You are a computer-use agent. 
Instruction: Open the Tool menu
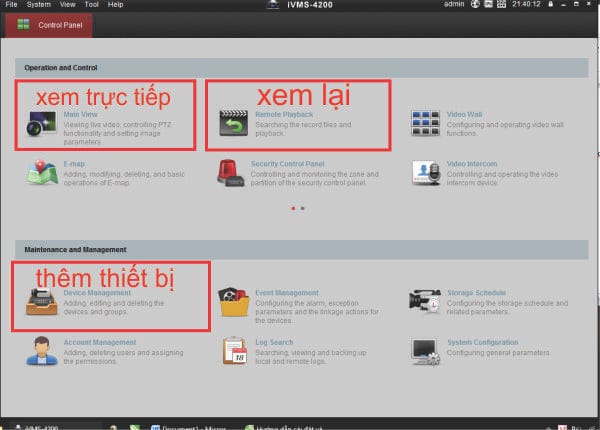pos(91,5)
